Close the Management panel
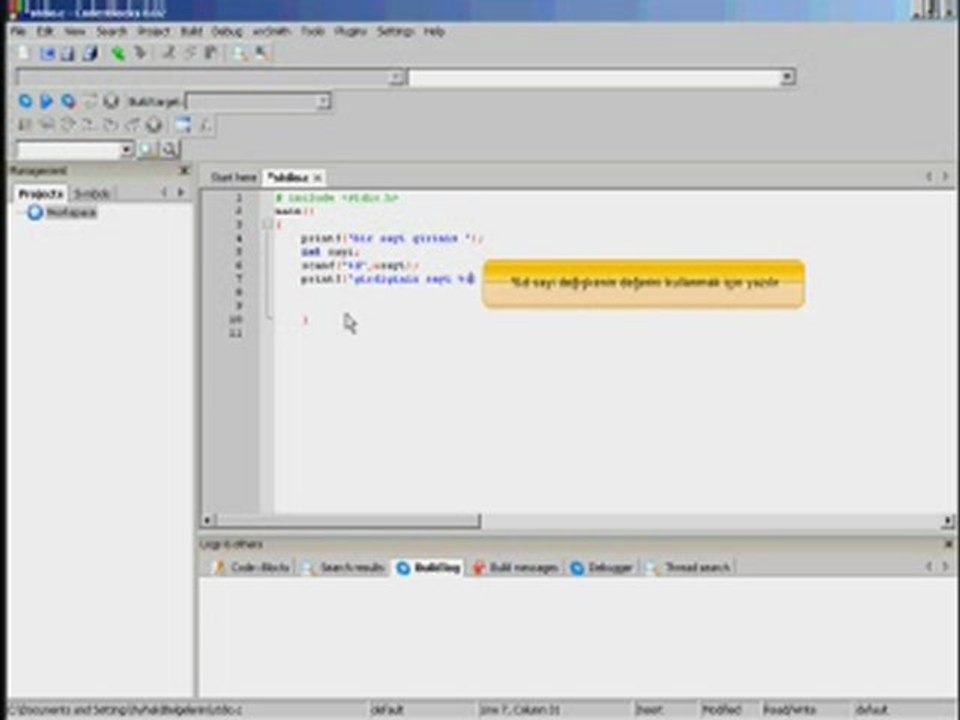 184,171
